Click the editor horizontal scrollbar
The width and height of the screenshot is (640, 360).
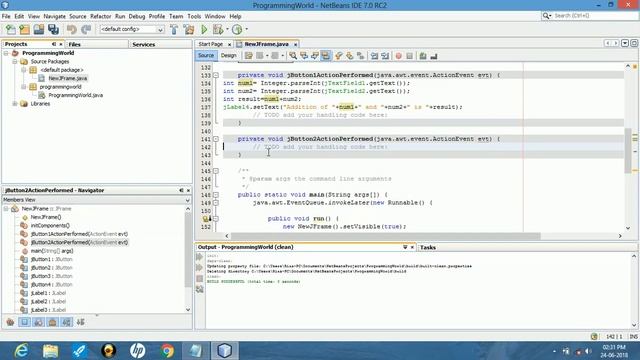(385, 236)
